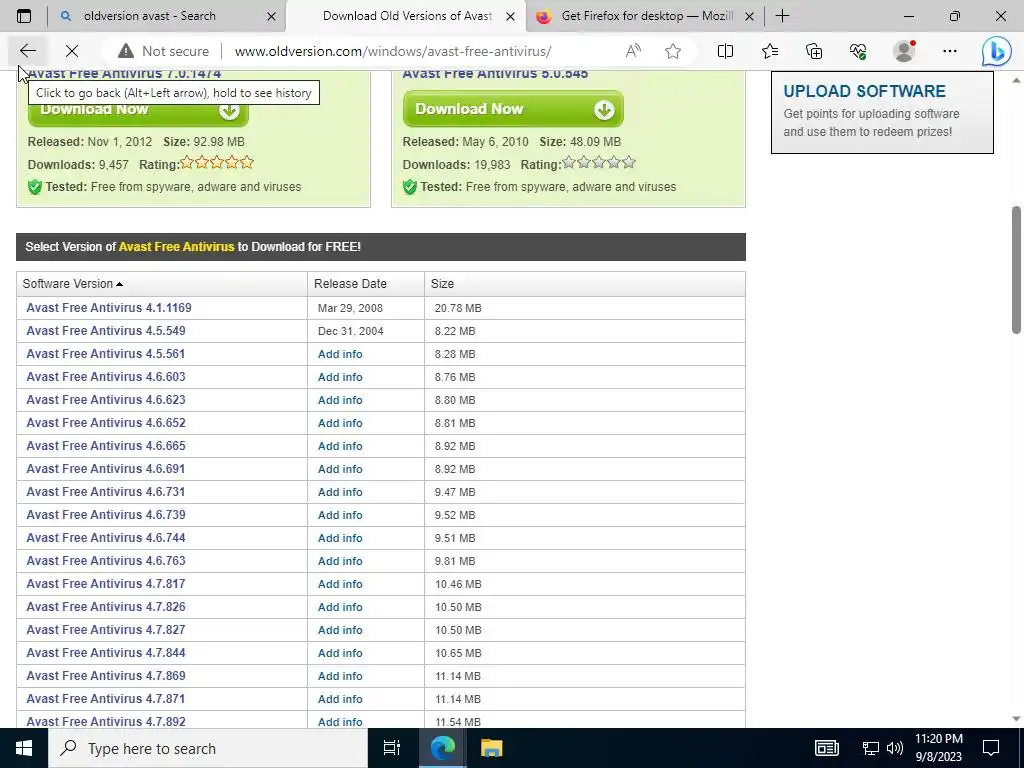The height and width of the screenshot is (768, 1024).
Task: Go back using the browser back arrow
Action: (27, 51)
